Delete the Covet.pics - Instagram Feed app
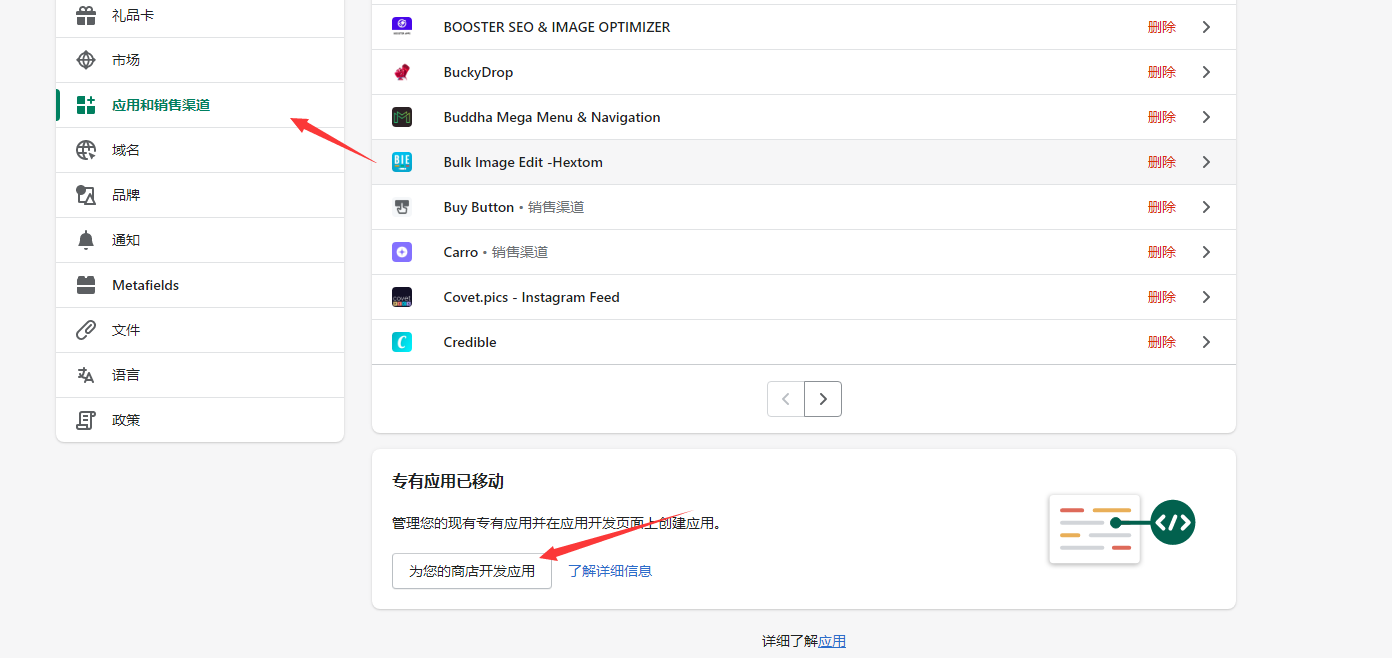Screen dimensions: 1392x658 [x=1162, y=297]
